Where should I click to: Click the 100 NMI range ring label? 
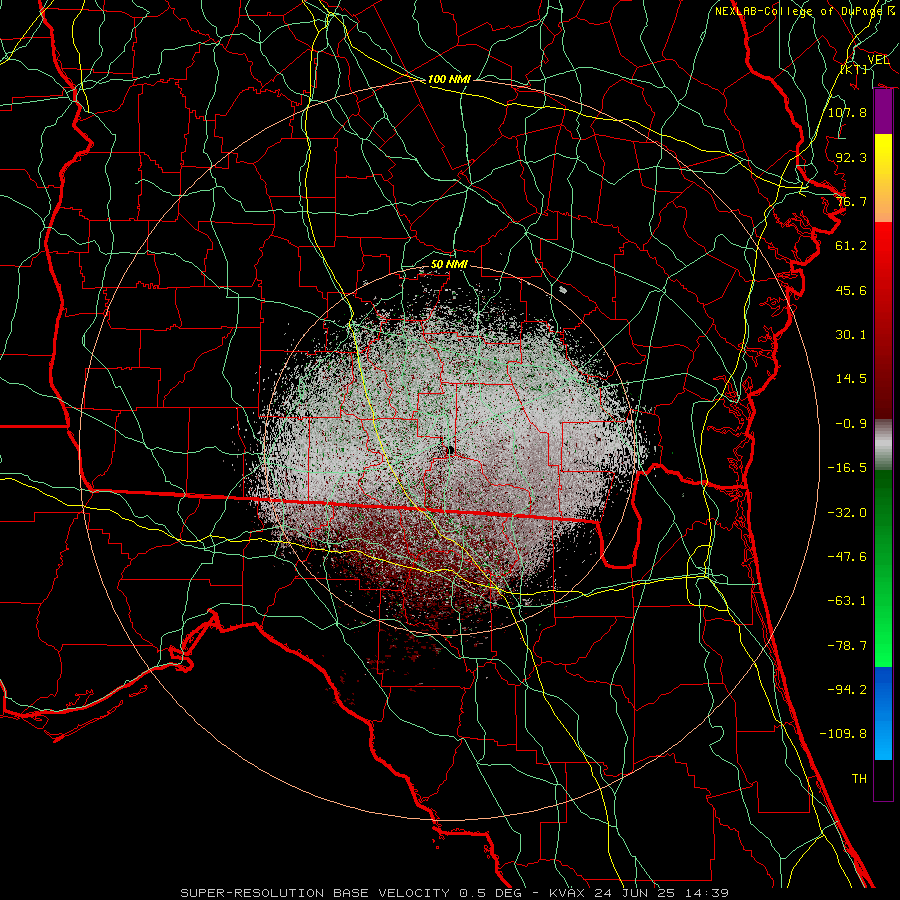pyautogui.click(x=449, y=79)
